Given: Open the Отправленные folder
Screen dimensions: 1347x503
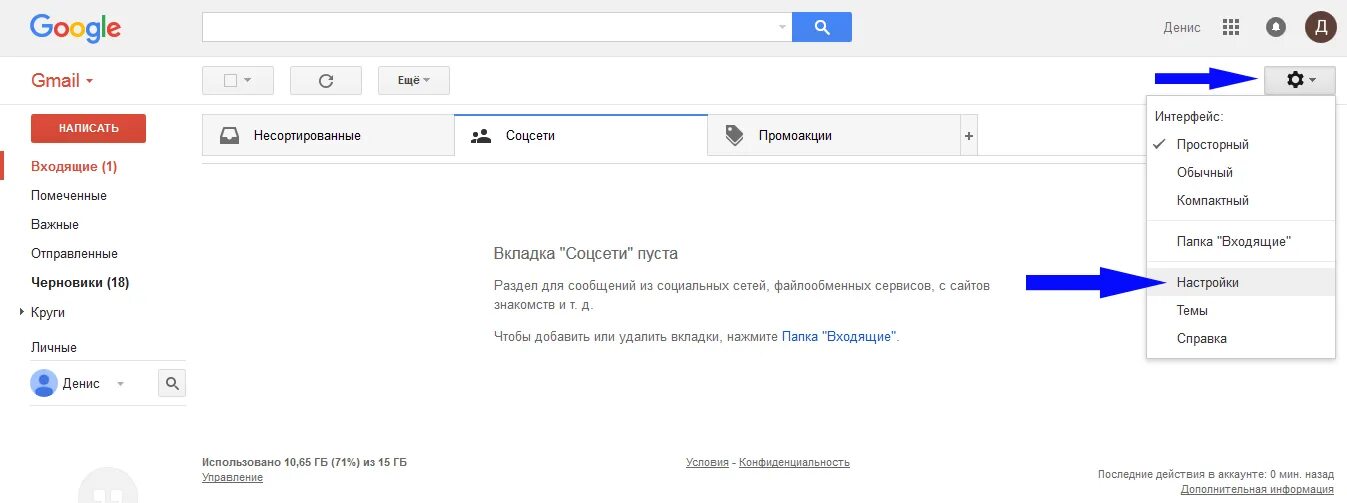Looking at the screenshot, I should [74, 253].
